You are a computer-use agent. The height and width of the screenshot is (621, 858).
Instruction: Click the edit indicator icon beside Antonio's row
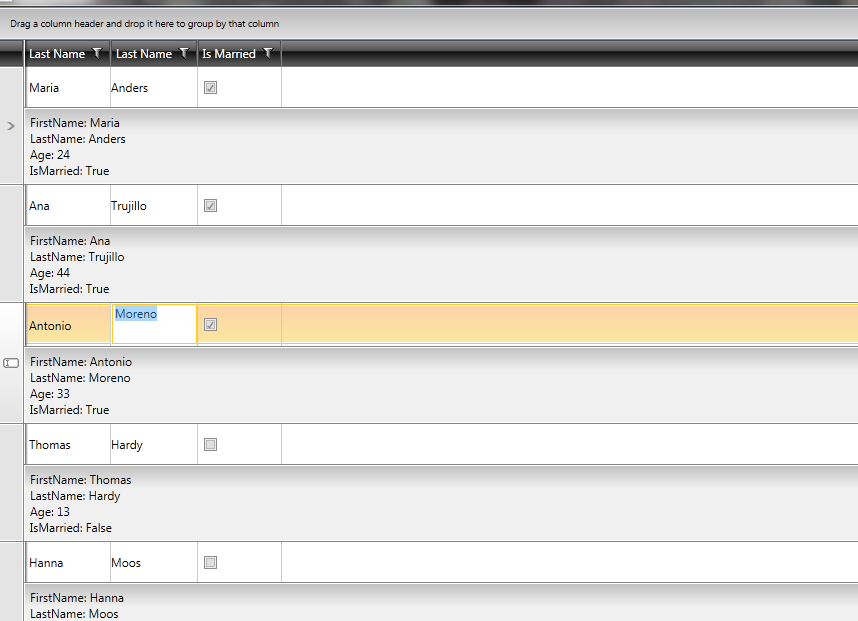coord(12,362)
